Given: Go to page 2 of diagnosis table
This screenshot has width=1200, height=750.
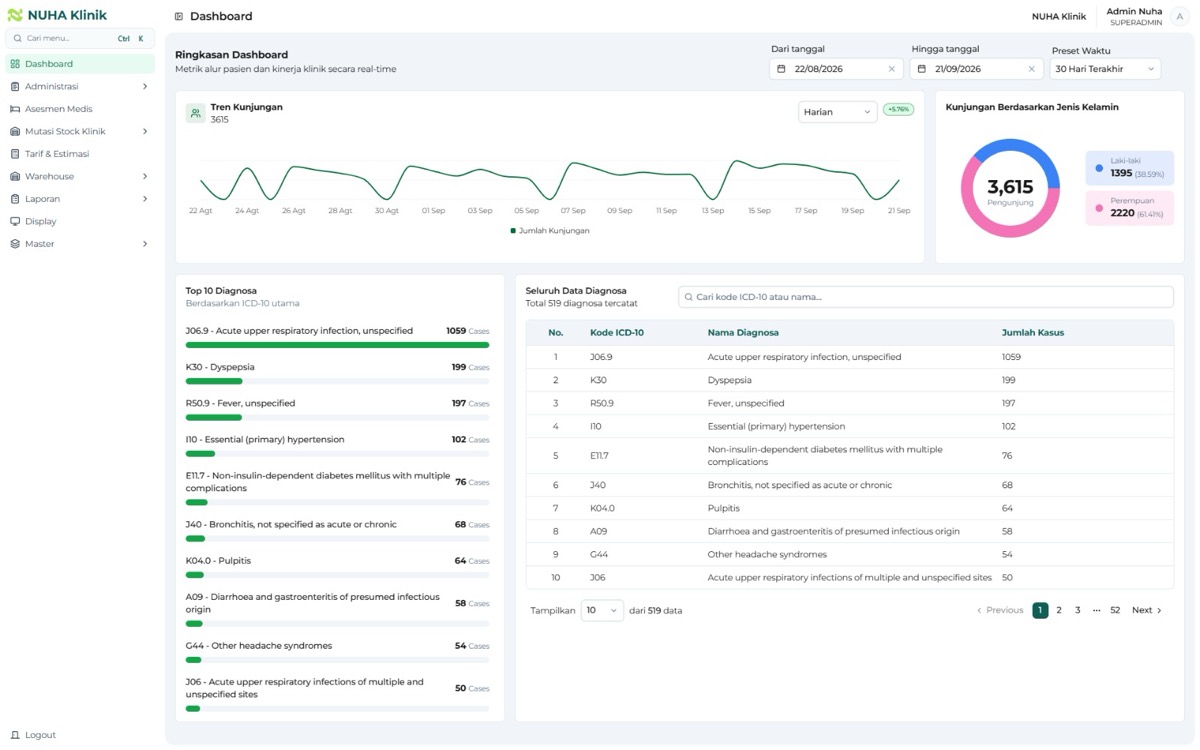Looking at the screenshot, I should 1059,610.
